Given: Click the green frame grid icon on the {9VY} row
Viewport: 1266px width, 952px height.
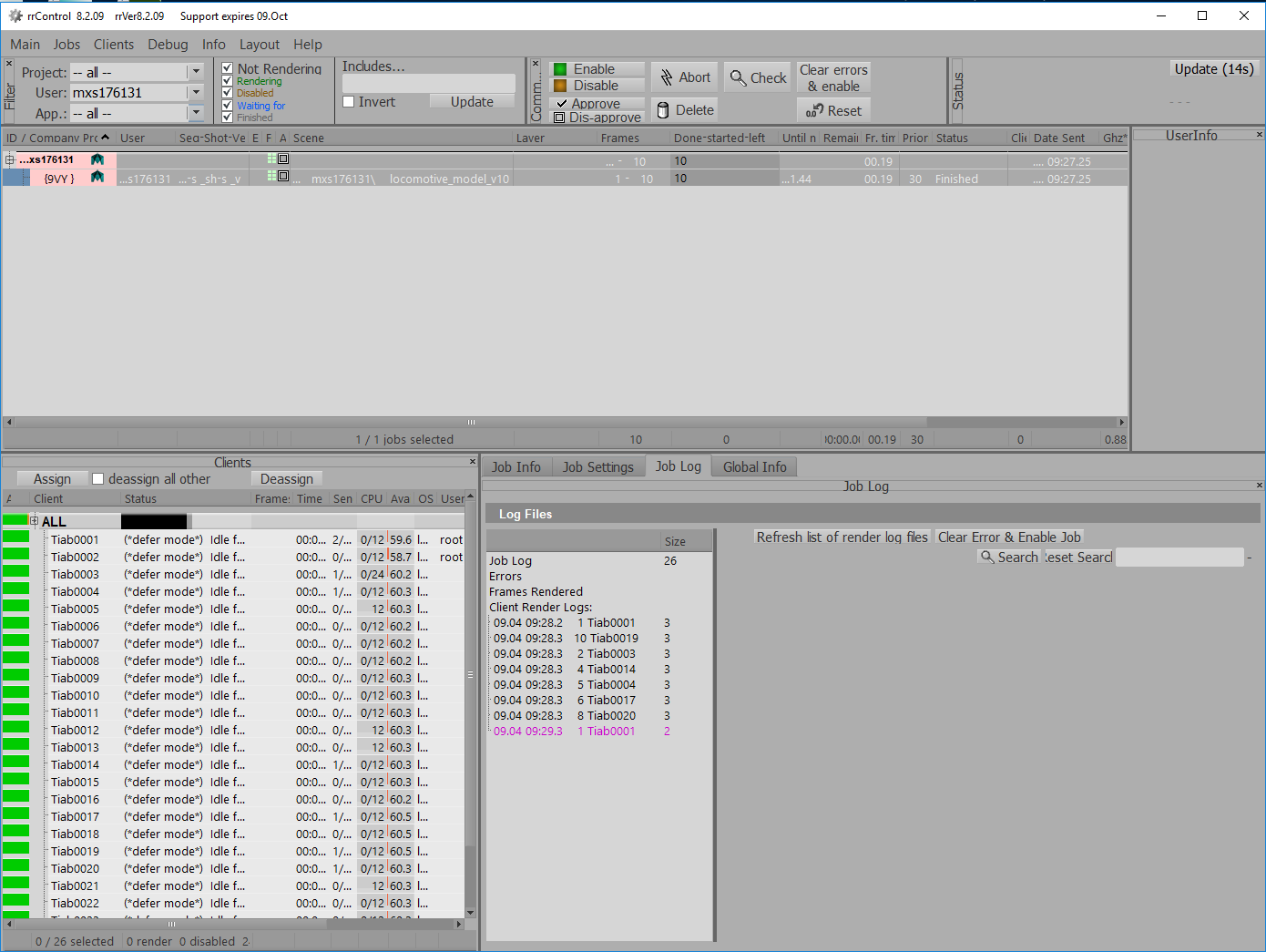Looking at the screenshot, I should pyautogui.click(x=271, y=176).
